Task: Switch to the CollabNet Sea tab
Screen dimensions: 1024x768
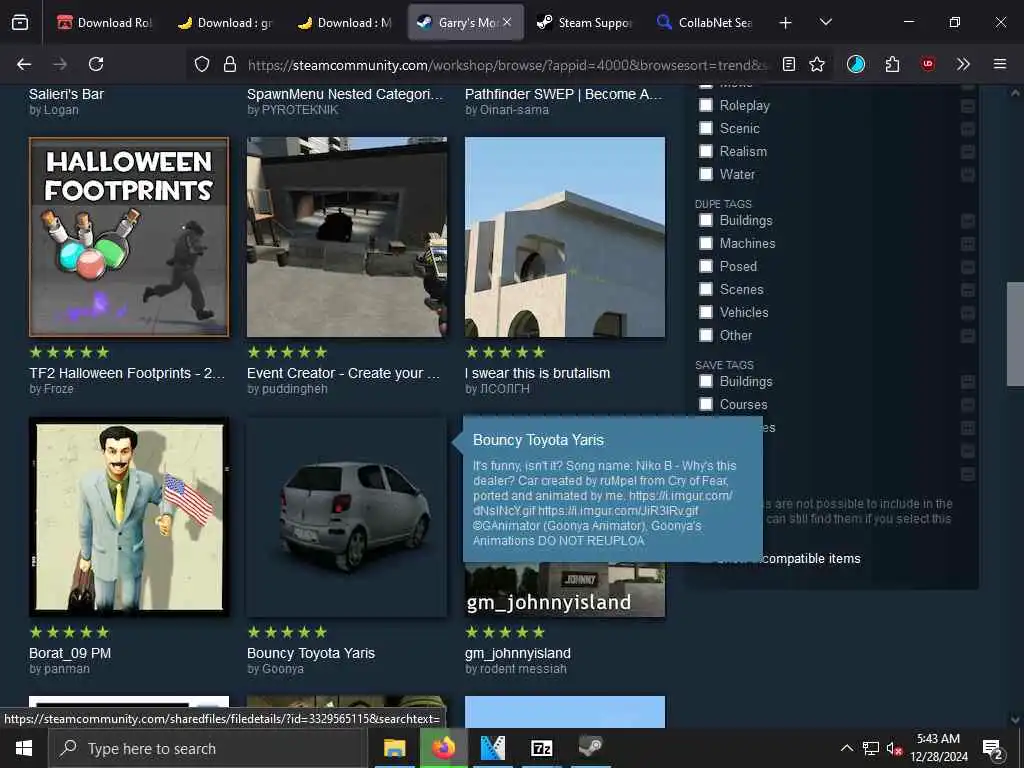Action: (x=705, y=23)
